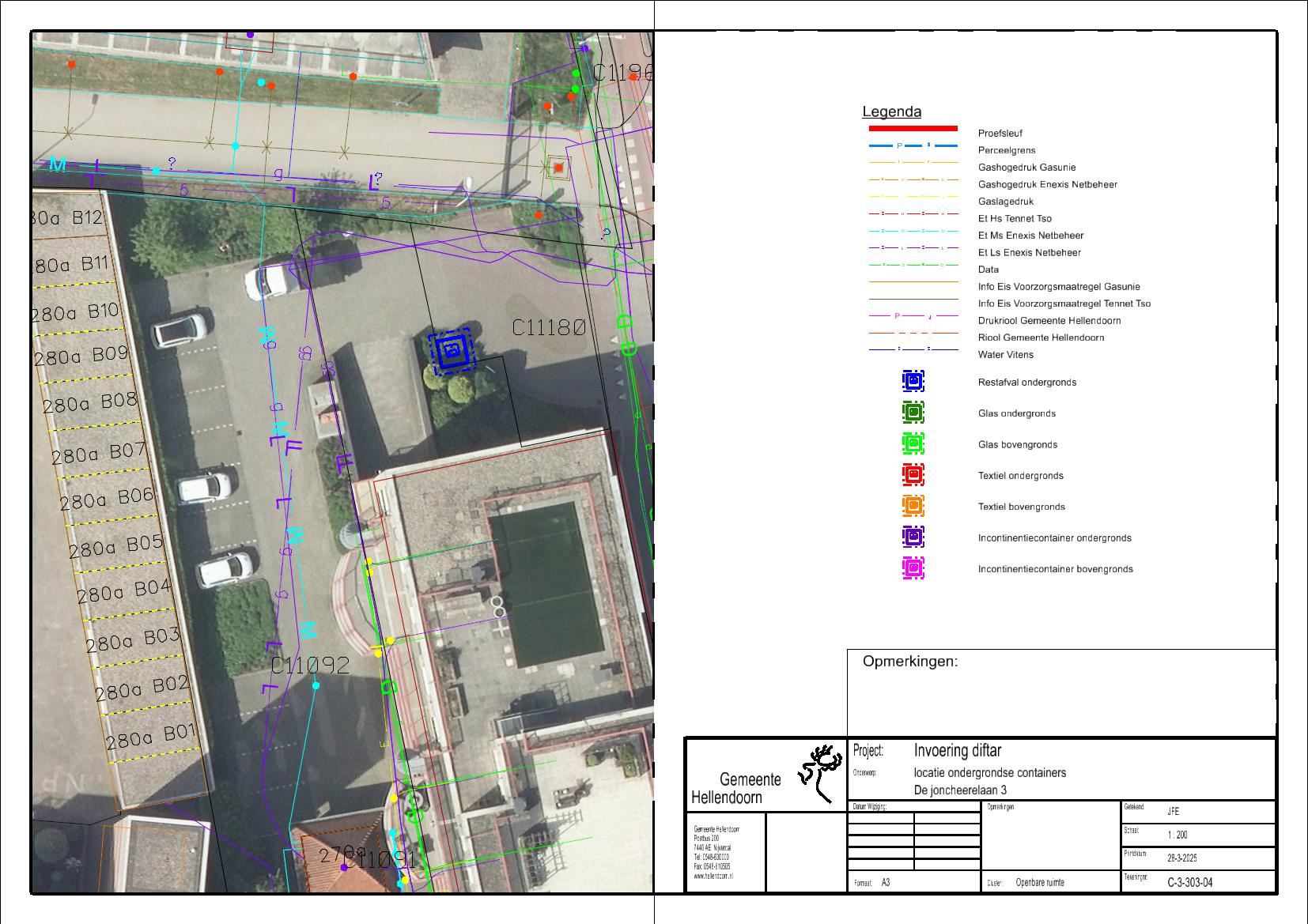Select drawing number C-3-303-04
The height and width of the screenshot is (924, 1308).
click(x=1189, y=883)
